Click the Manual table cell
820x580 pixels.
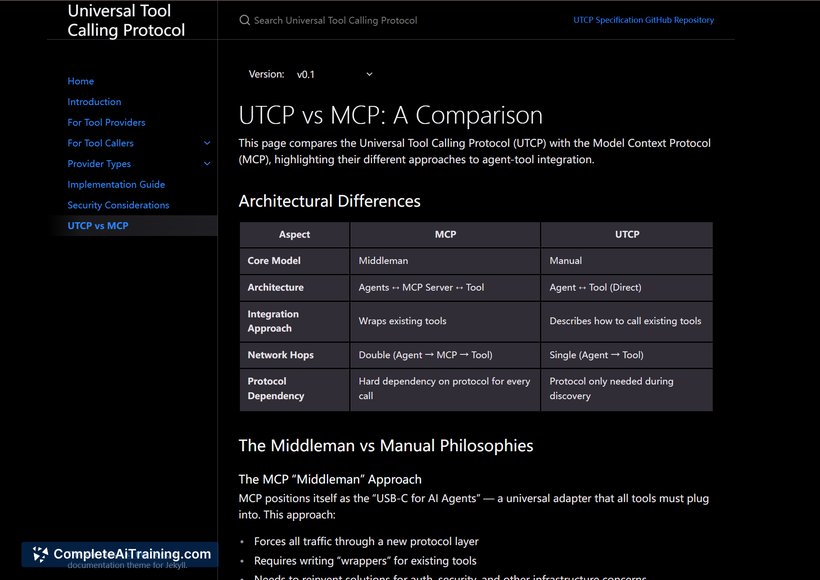pos(627,260)
